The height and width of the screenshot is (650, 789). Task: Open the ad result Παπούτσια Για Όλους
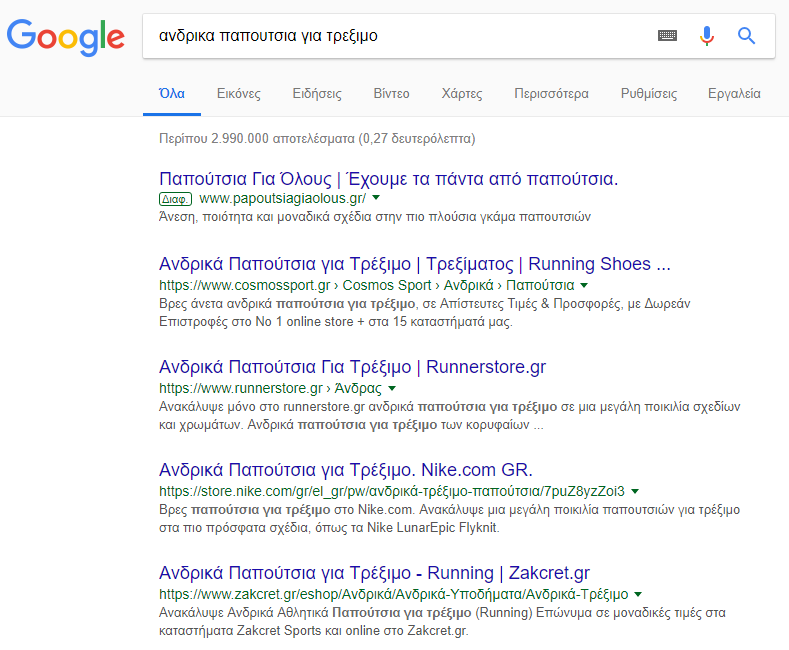388,179
